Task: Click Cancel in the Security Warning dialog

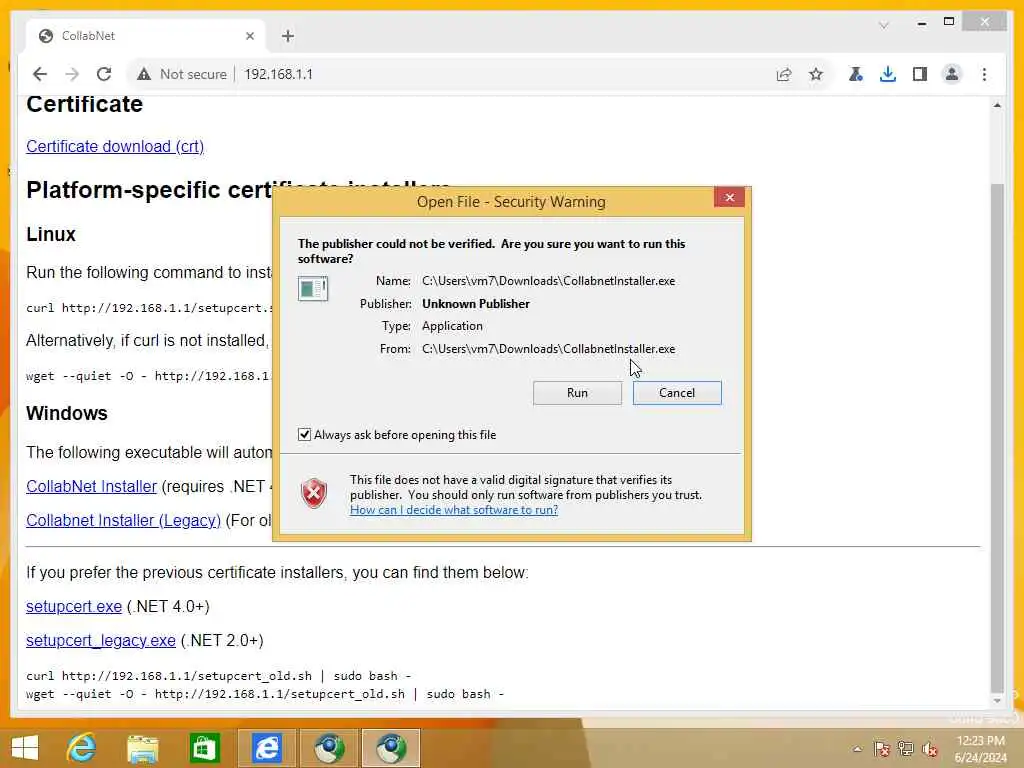Action: pyautogui.click(x=677, y=392)
